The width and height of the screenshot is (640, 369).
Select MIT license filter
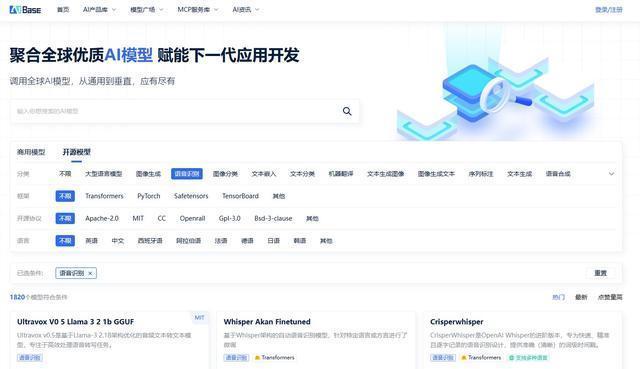click(x=138, y=219)
